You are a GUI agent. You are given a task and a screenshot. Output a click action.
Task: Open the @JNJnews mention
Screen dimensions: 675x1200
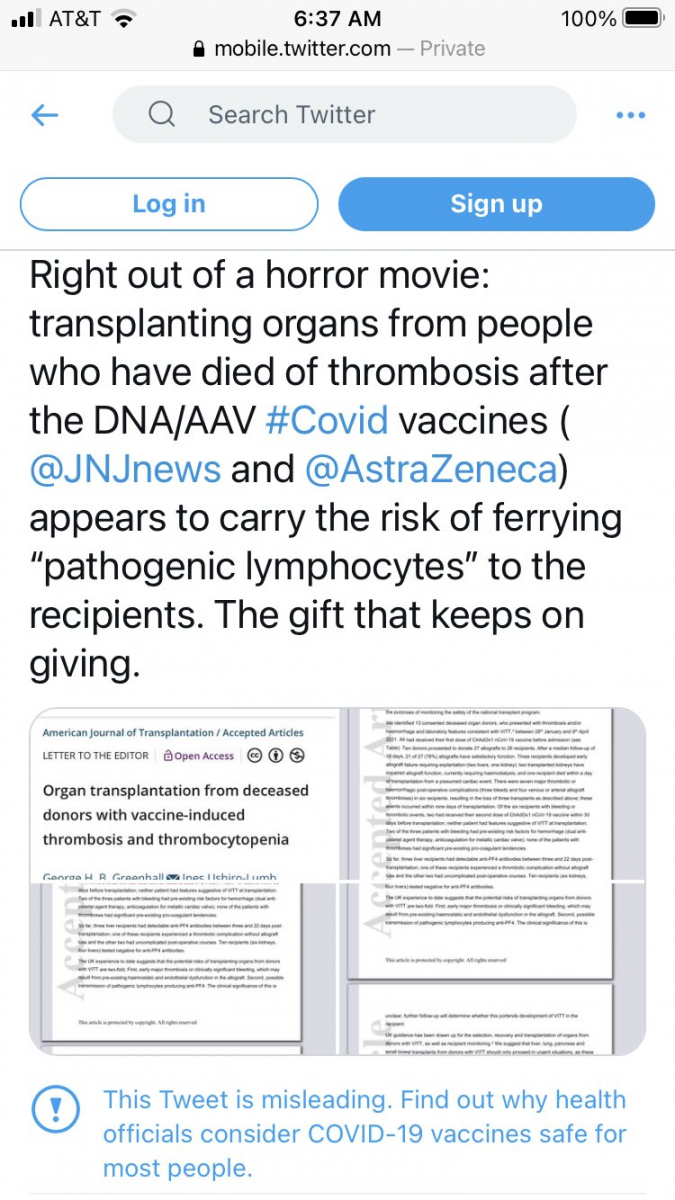[125, 468]
